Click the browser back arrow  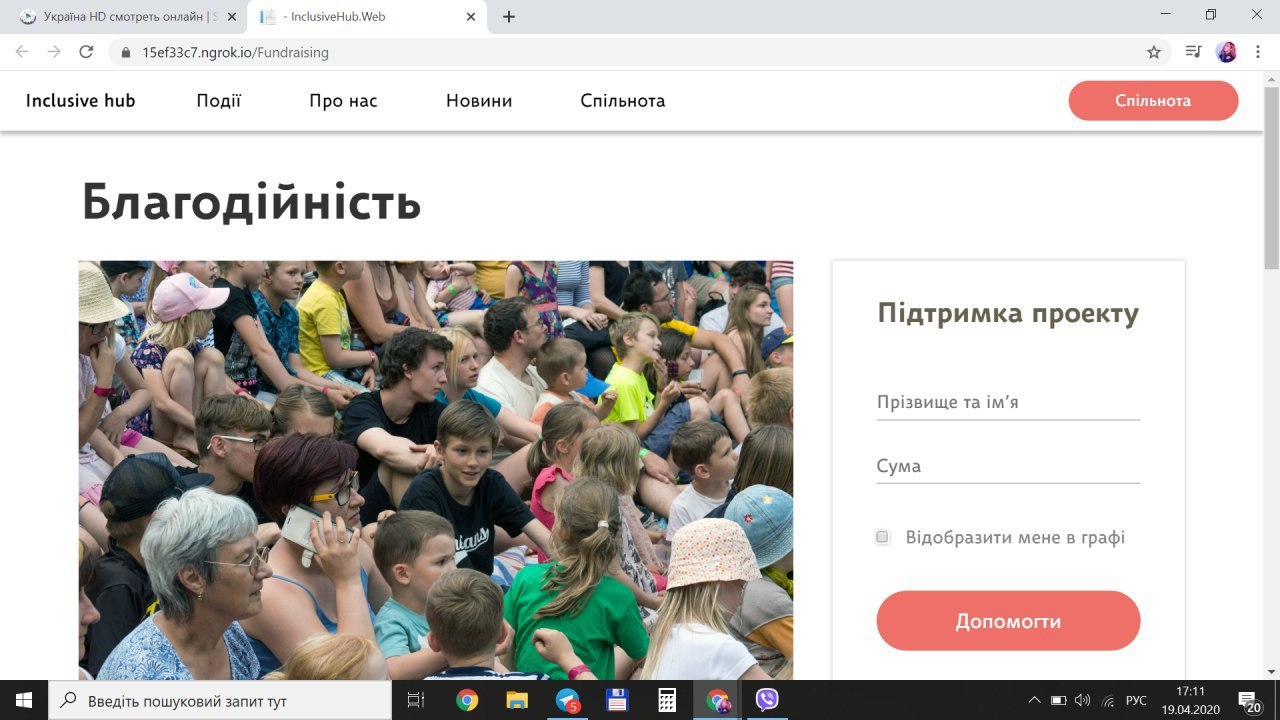(x=22, y=52)
